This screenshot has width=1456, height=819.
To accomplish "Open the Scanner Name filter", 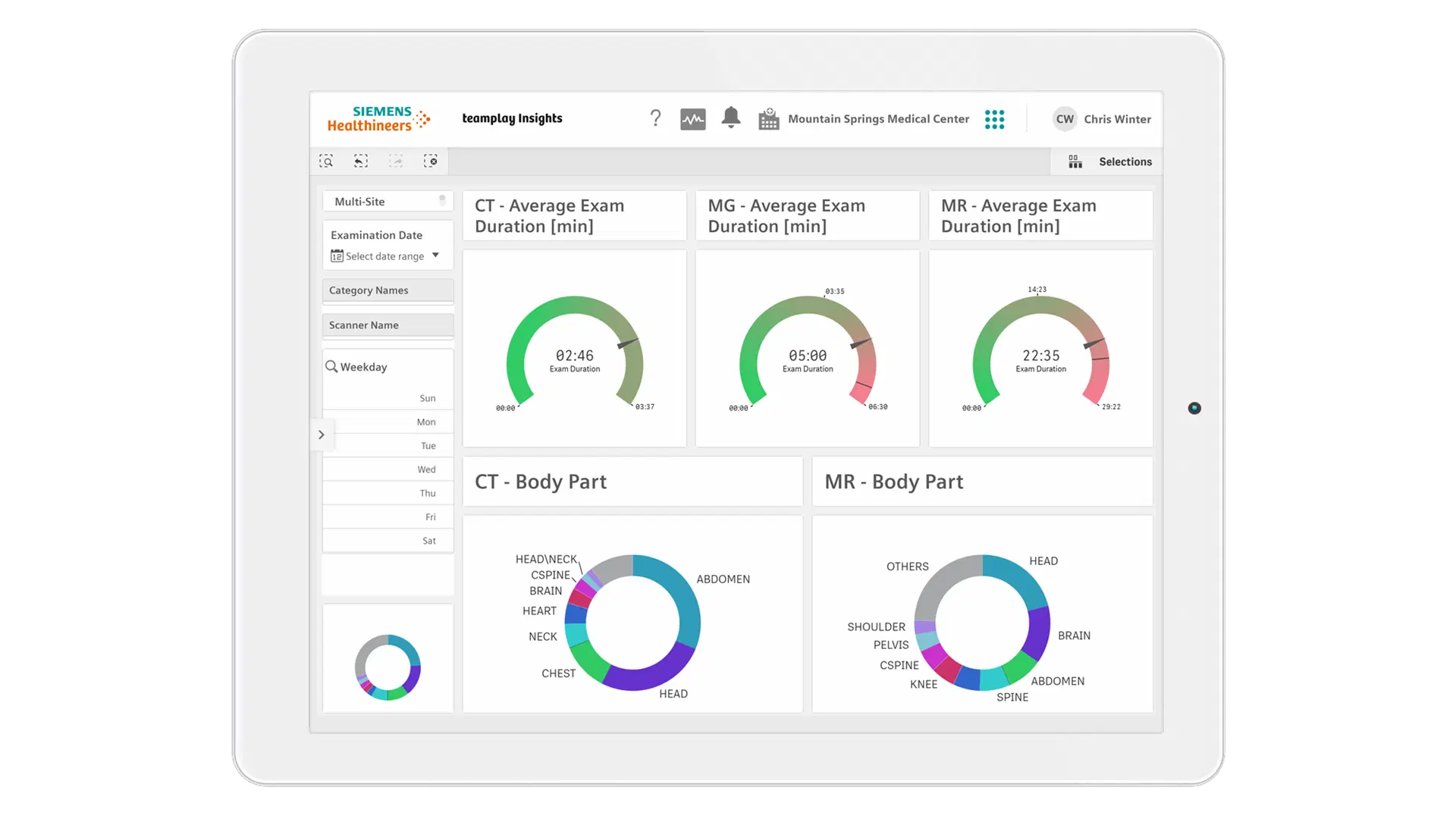I will click(x=388, y=325).
